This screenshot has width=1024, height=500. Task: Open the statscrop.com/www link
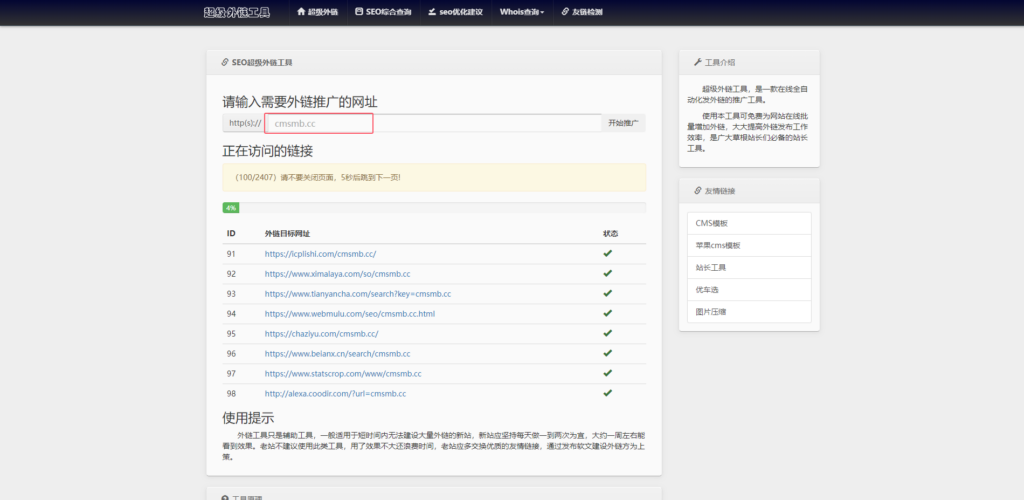[x=343, y=374]
